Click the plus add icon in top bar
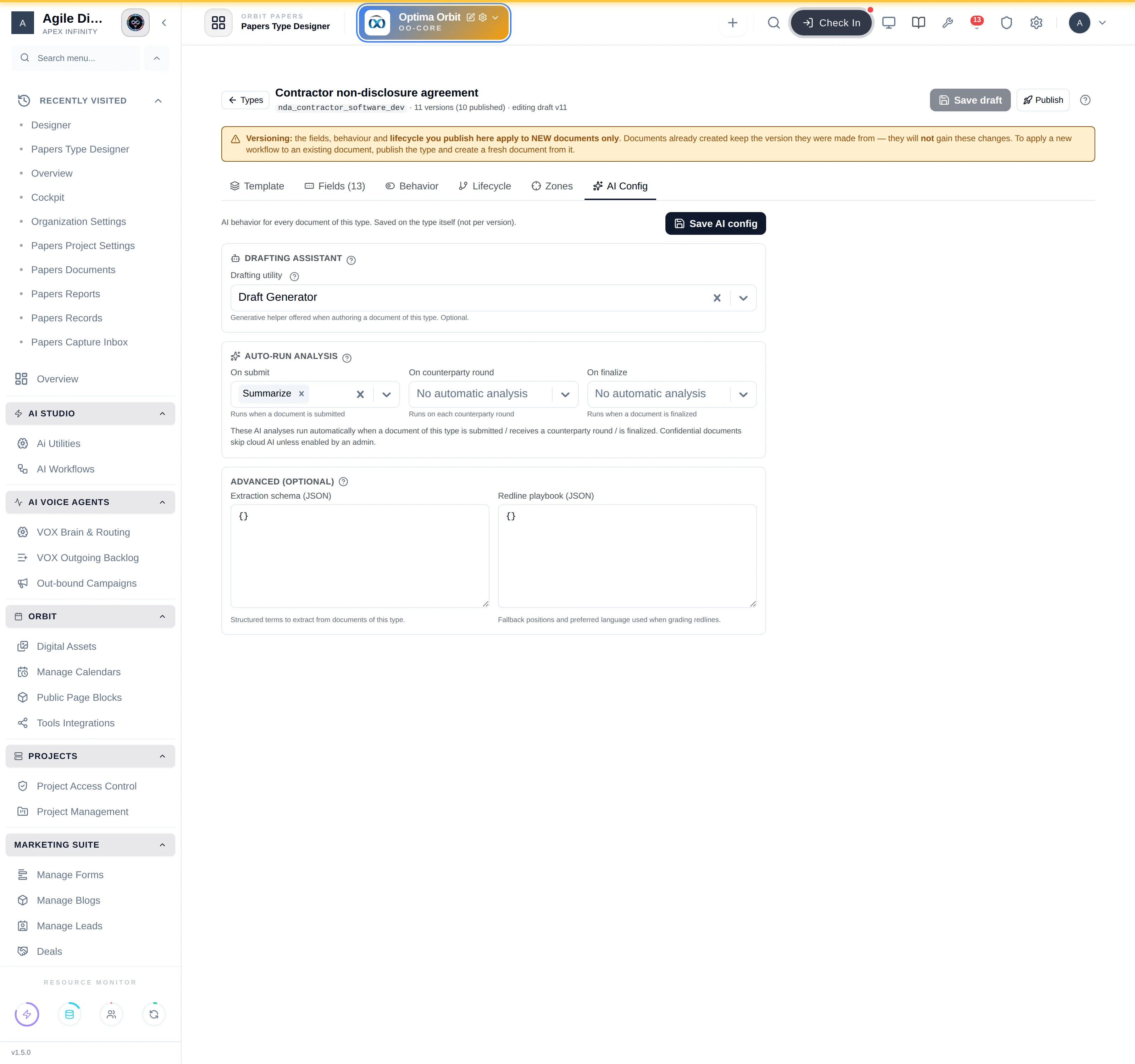The height and width of the screenshot is (1064, 1135). 732,23
